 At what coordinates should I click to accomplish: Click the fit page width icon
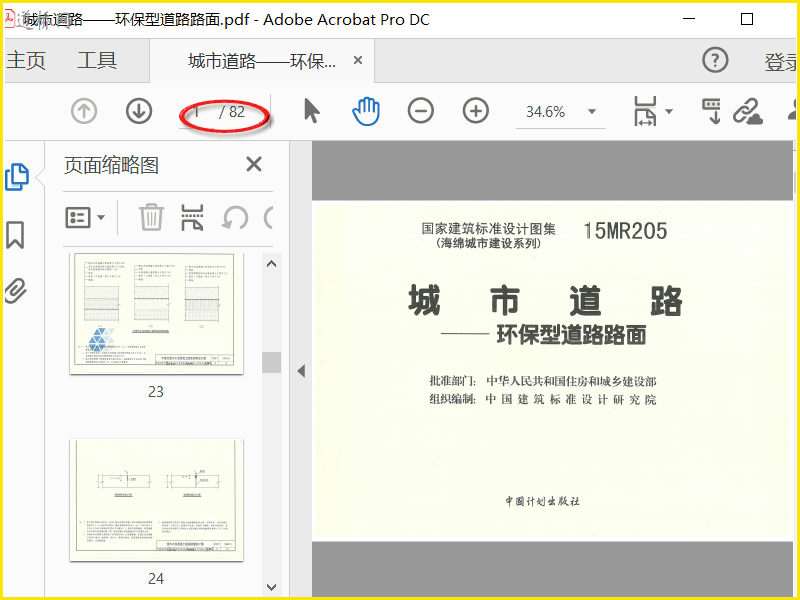[645, 111]
